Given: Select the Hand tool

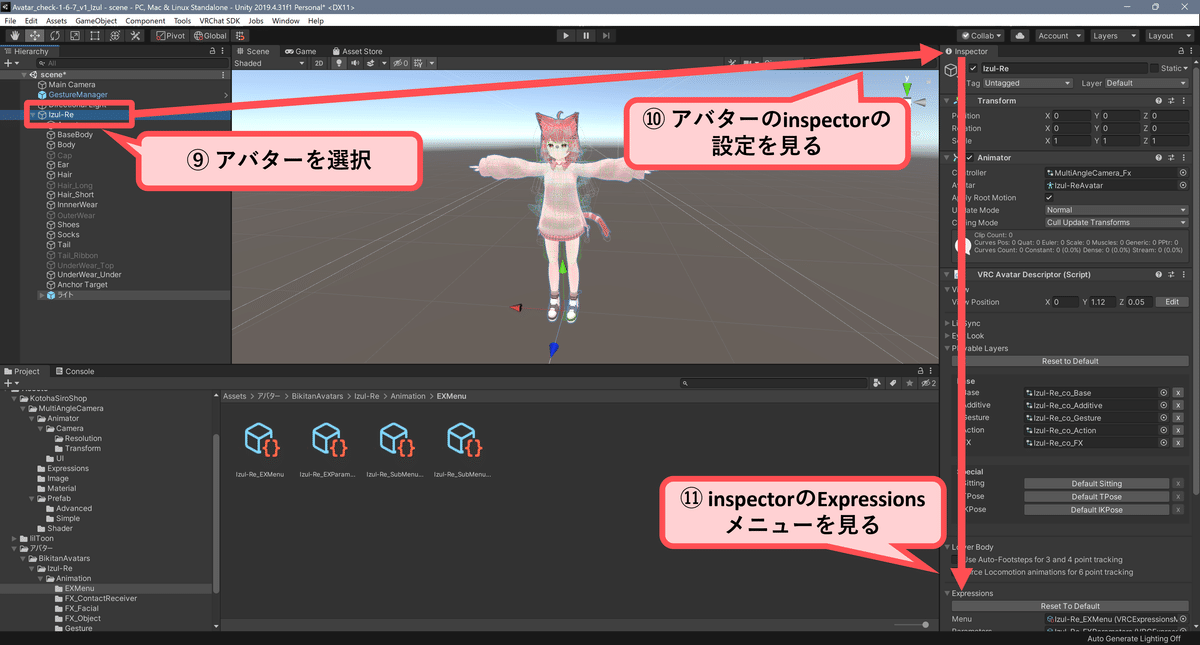Looking at the screenshot, I should tap(15, 36).
